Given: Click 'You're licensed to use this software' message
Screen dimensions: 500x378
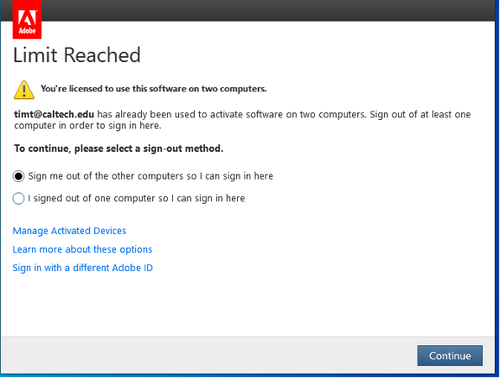Looking at the screenshot, I should pos(154,89).
